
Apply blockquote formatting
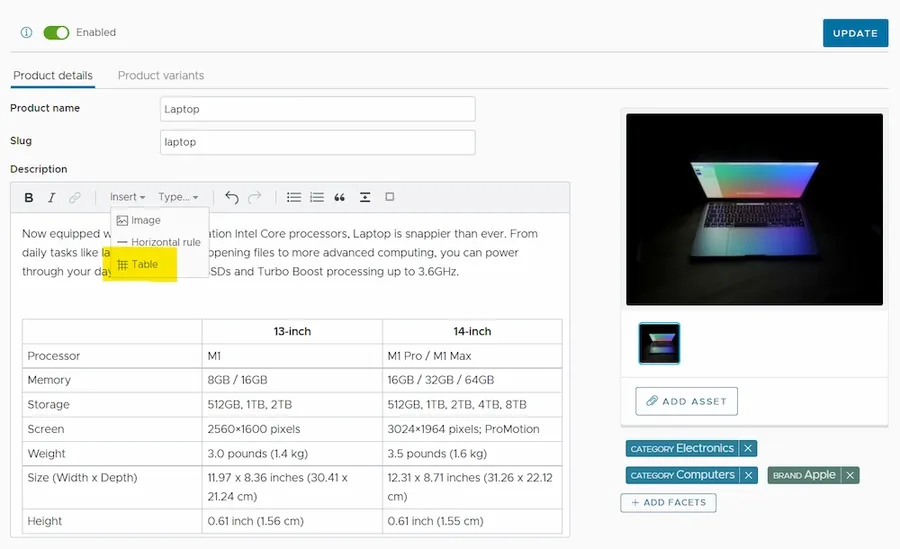(x=340, y=198)
